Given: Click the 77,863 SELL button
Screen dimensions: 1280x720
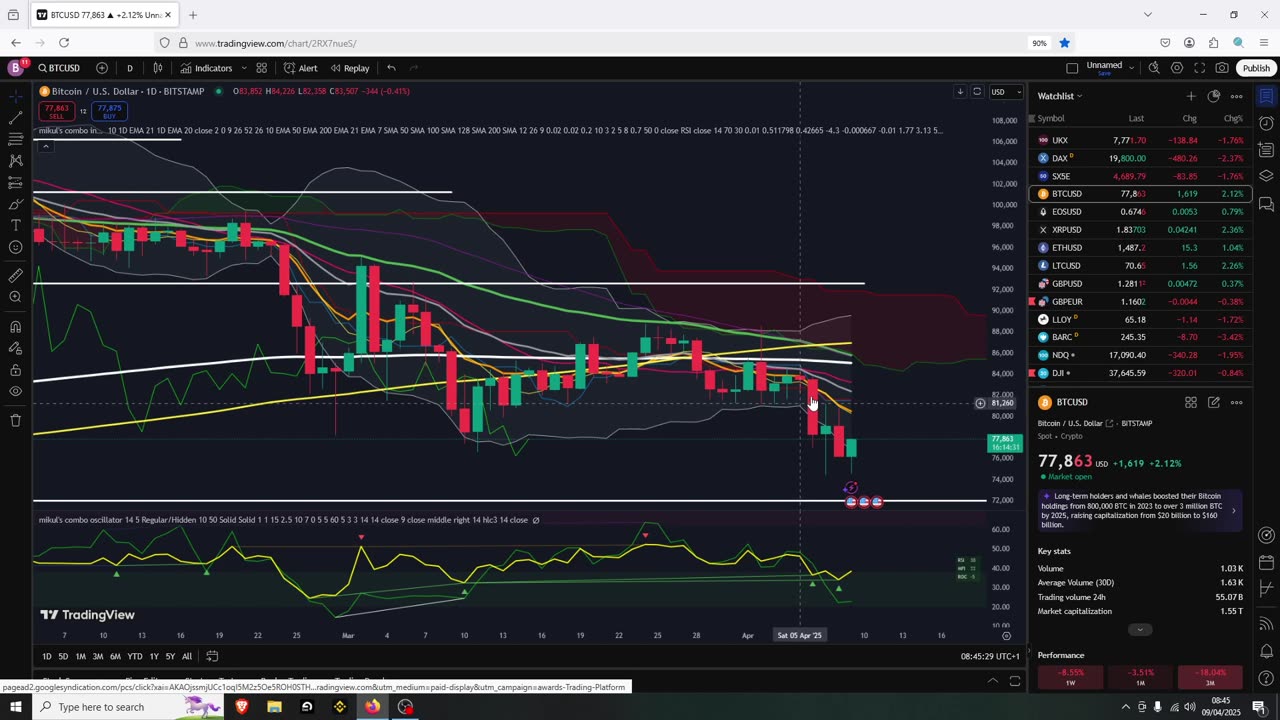Looking at the screenshot, I should (x=57, y=111).
